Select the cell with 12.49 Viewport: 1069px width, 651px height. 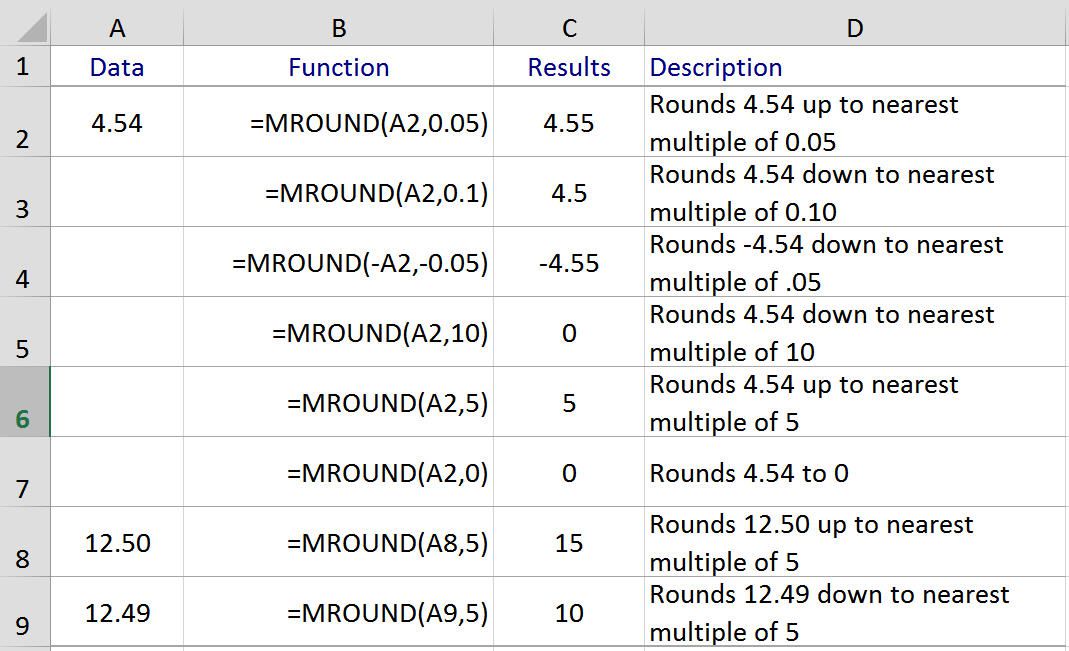click(117, 612)
